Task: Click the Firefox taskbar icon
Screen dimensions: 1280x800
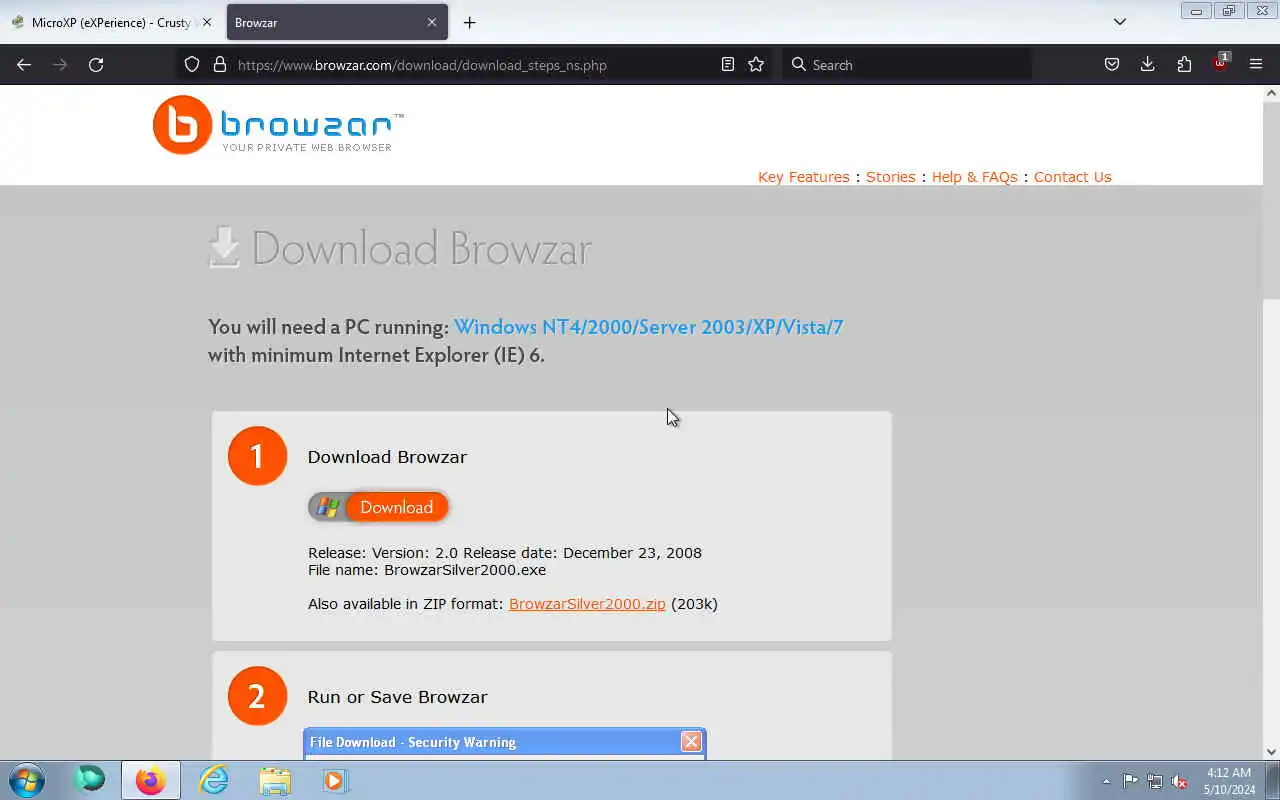Action: 151,780
